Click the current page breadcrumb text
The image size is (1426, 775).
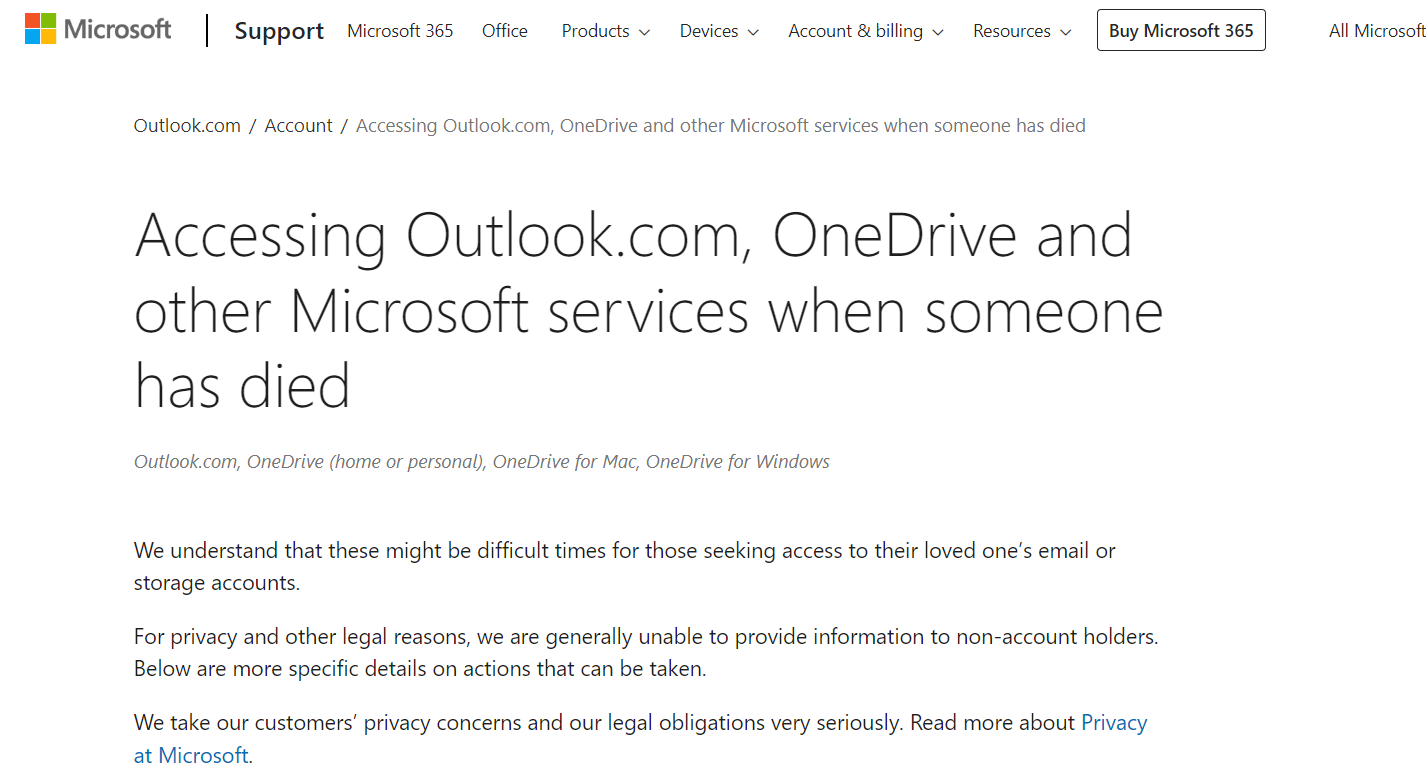click(721, 126)
